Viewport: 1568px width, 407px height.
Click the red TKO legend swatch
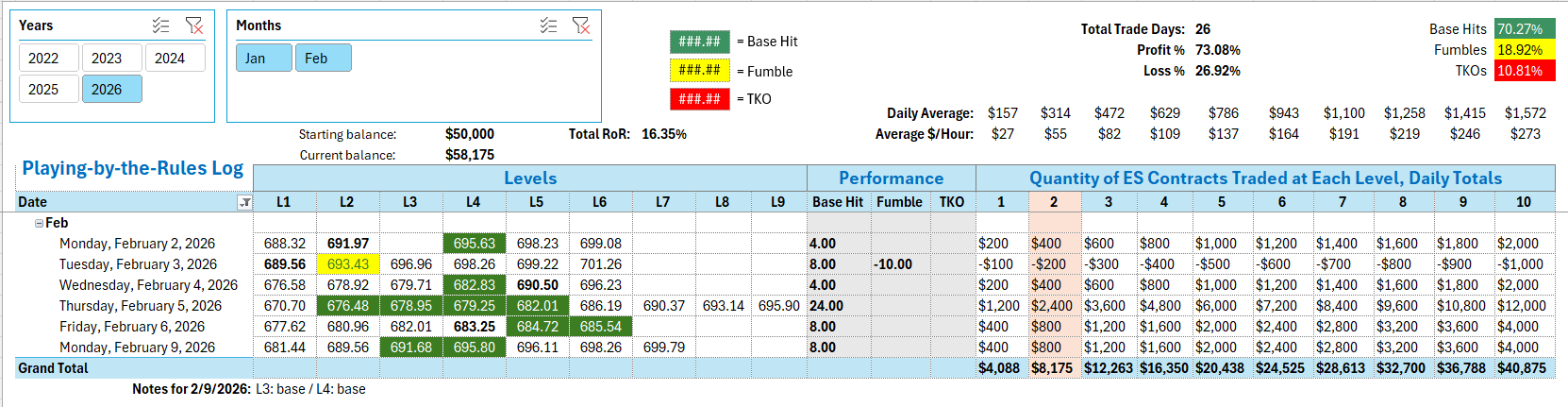click(x=699, y=99)
